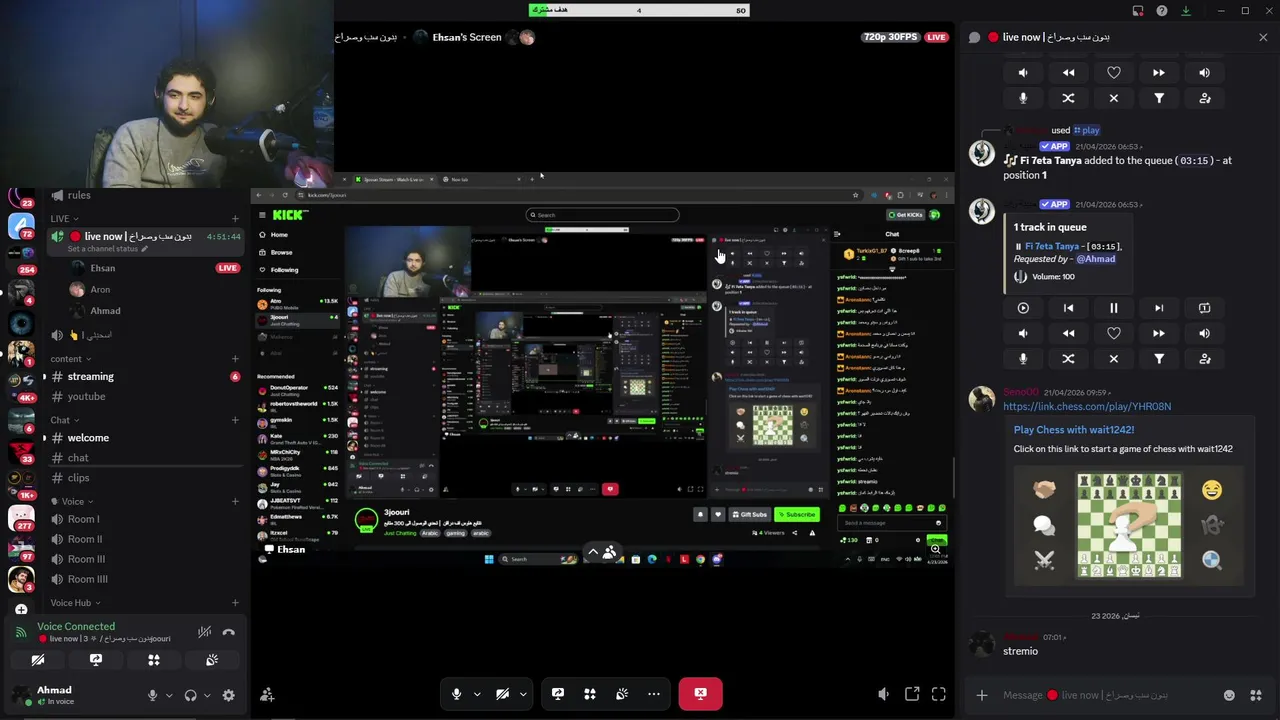Toggle camera in the stream control bar
The height and width of the screenshot is (720, 1280).
(x=502, y=694)
